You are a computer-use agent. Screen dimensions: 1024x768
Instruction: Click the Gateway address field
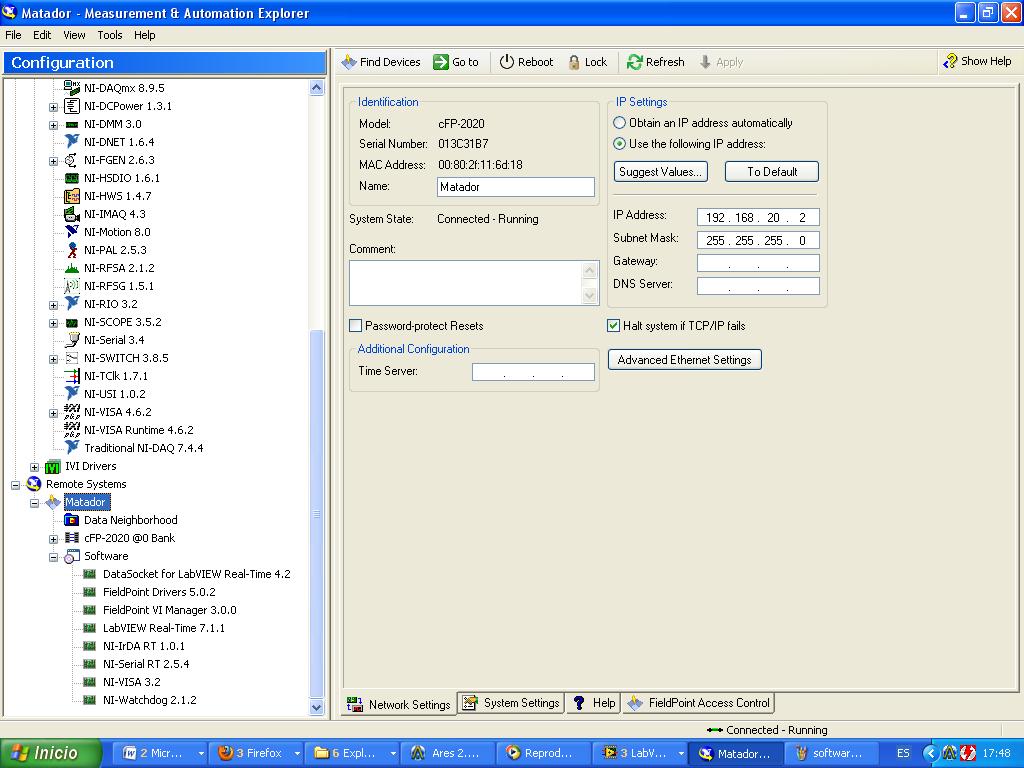758,263
